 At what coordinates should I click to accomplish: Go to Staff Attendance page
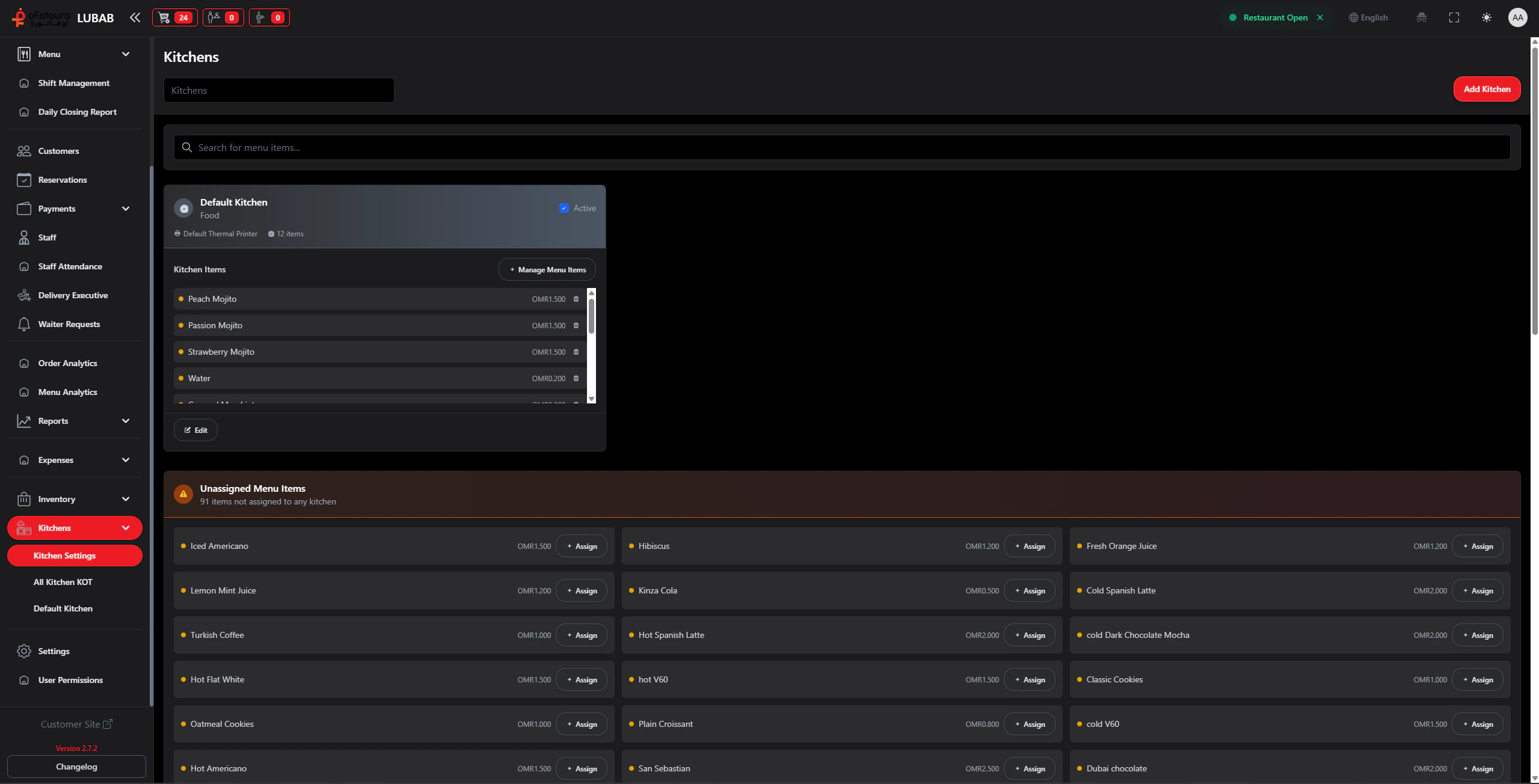[70, 266]
